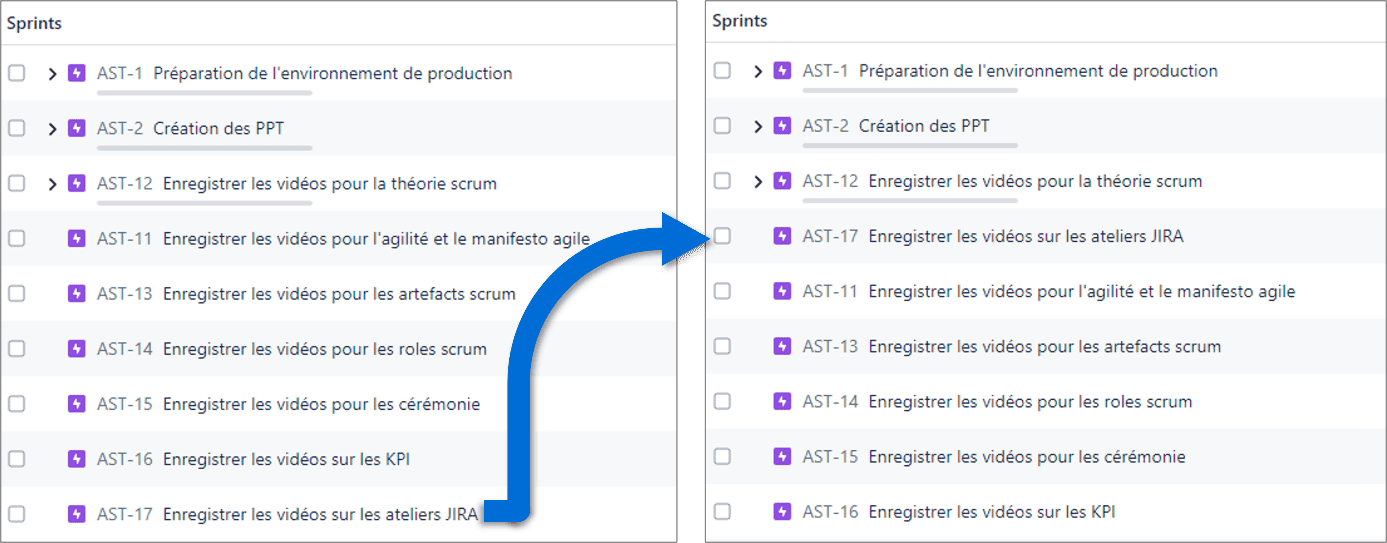
Task: Select AST-15 cérémonie row title in left panel
Action: 321,404
